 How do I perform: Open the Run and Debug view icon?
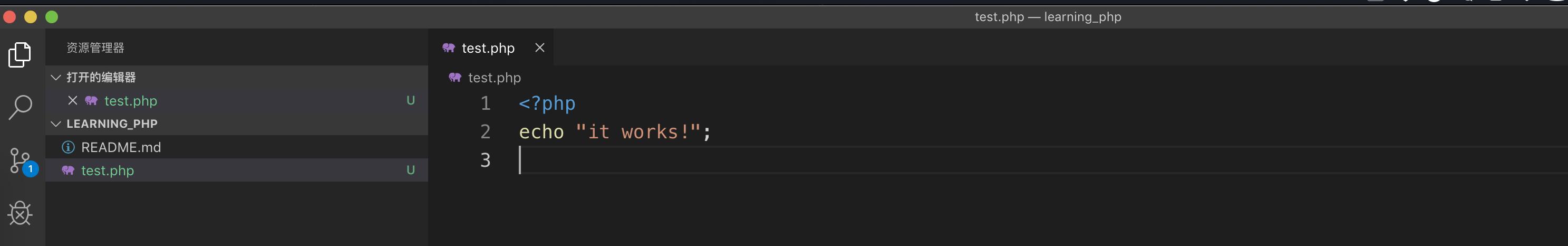click(20, 213)
